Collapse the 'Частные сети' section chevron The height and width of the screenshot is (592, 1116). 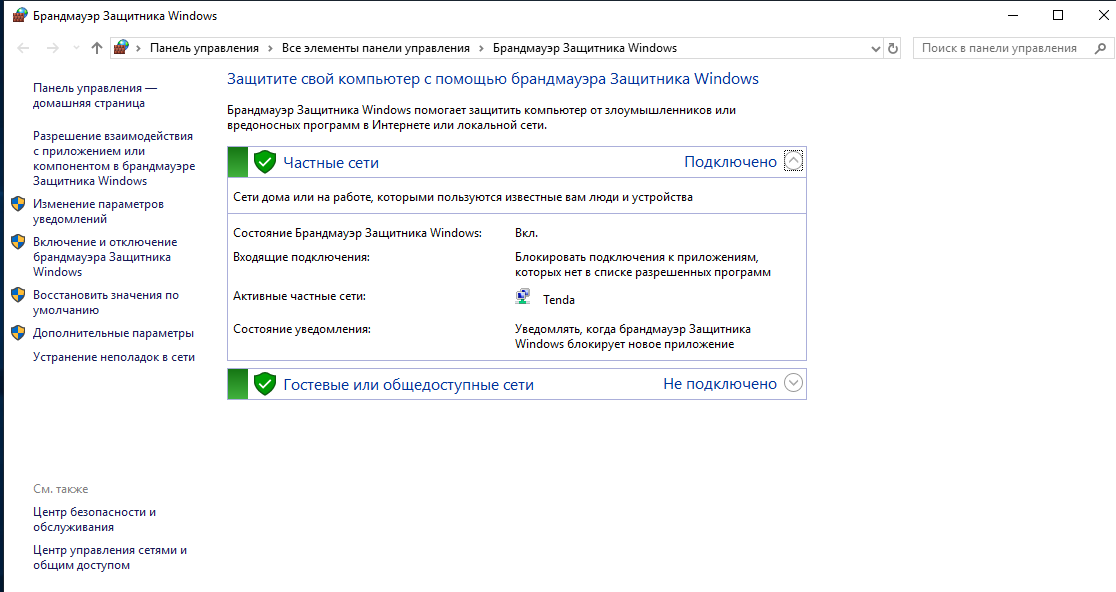pos(793,161)
